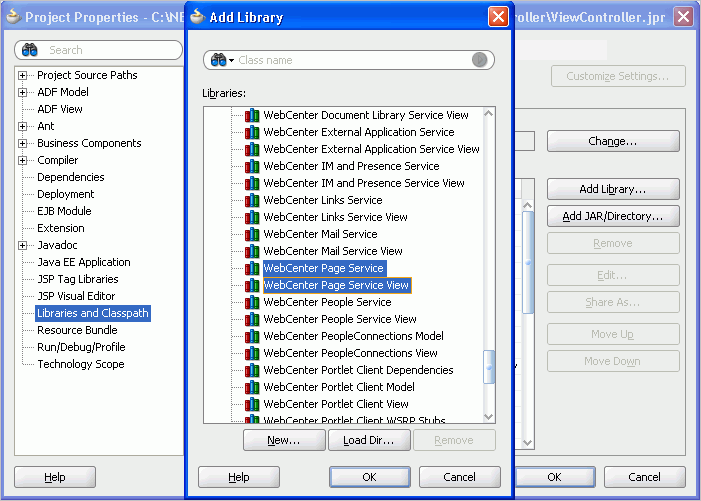Close the Add Library dialog window
This screenshot has width=701, height=501.
pyautogui.click(x=498, y=17)
